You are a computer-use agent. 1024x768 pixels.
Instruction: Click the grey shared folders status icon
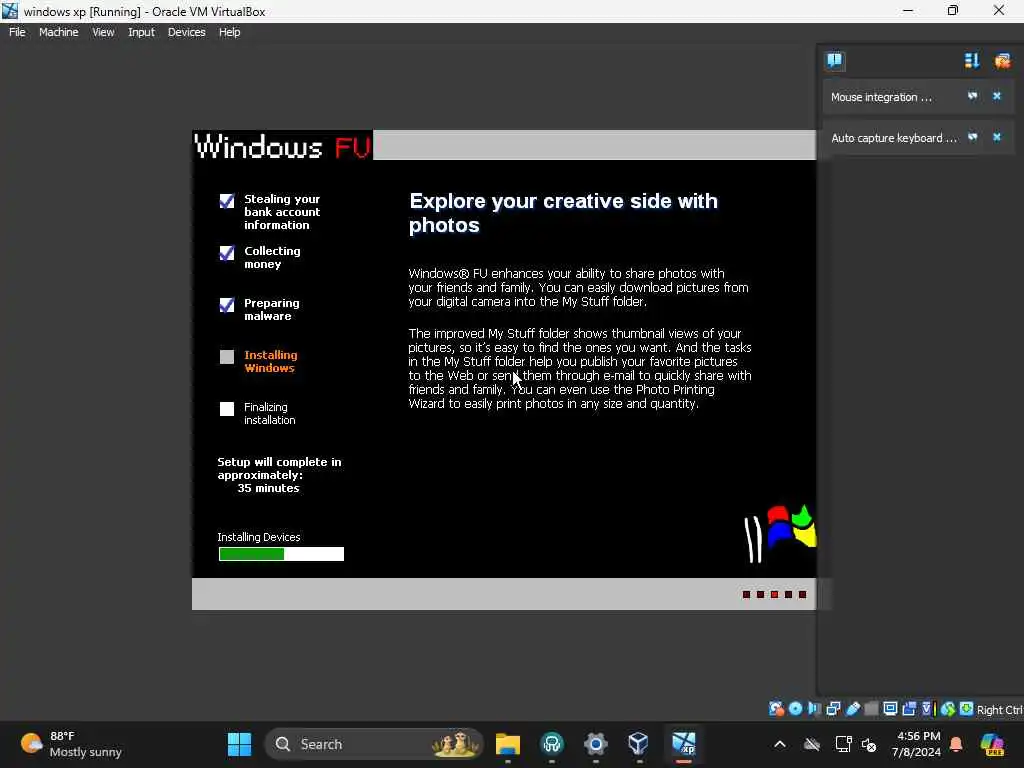click(x=871, y=709)
